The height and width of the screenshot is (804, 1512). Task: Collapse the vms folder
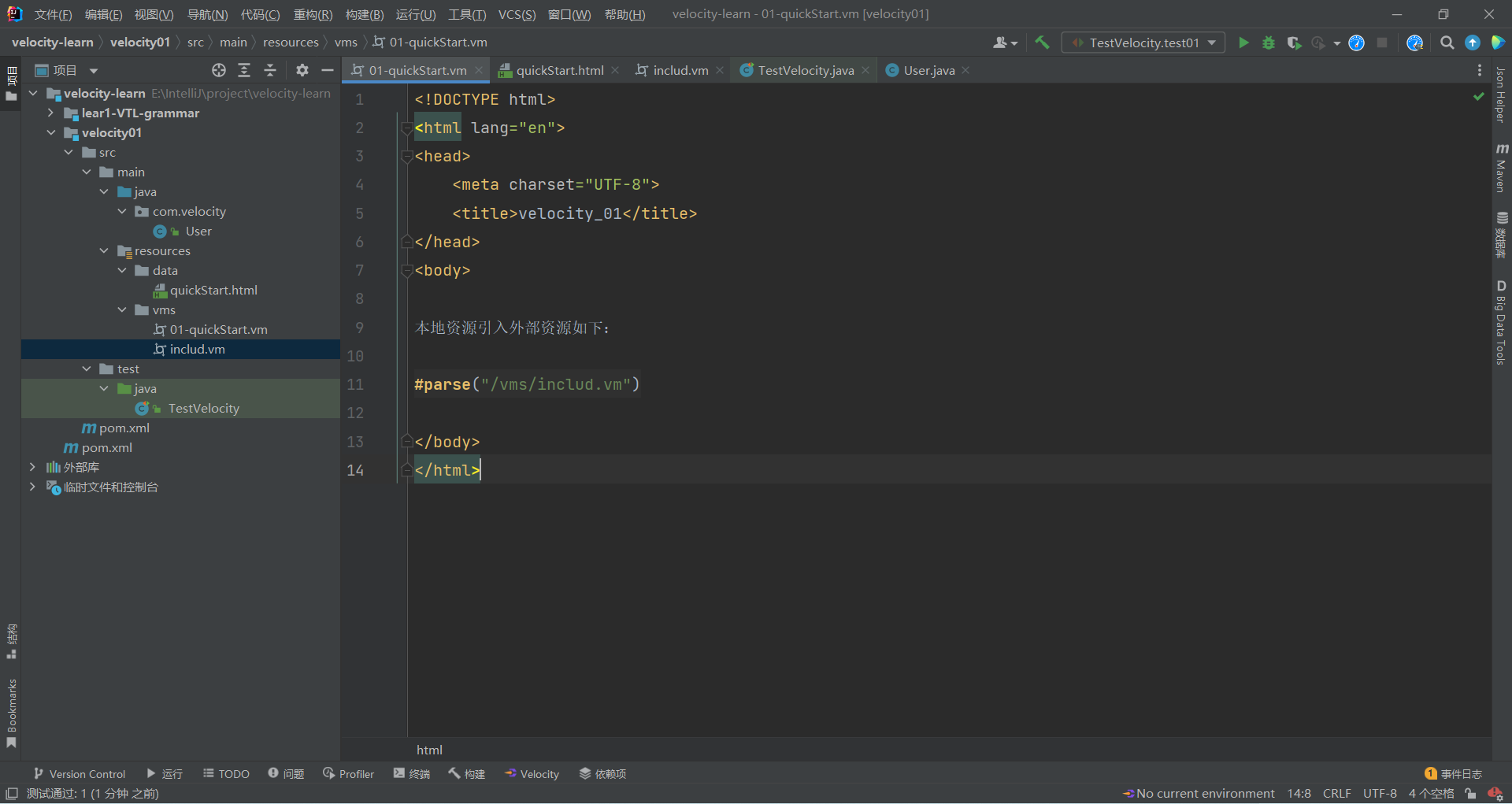tap(122, 309)
